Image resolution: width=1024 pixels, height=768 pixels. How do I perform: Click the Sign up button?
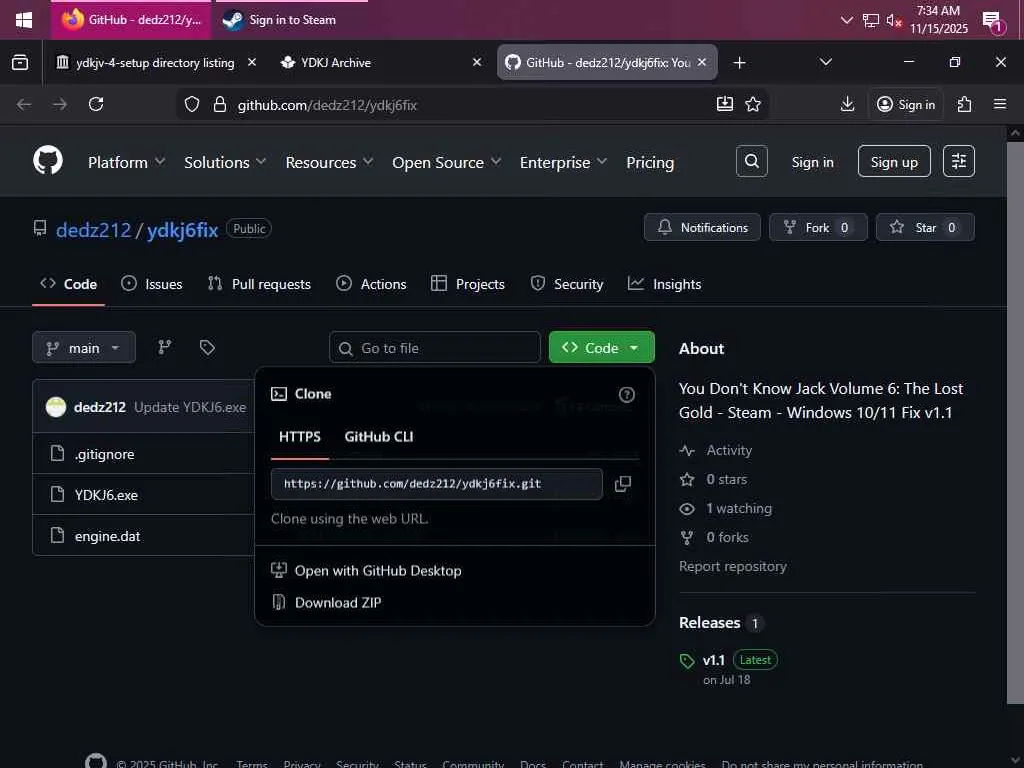[894, 161]
